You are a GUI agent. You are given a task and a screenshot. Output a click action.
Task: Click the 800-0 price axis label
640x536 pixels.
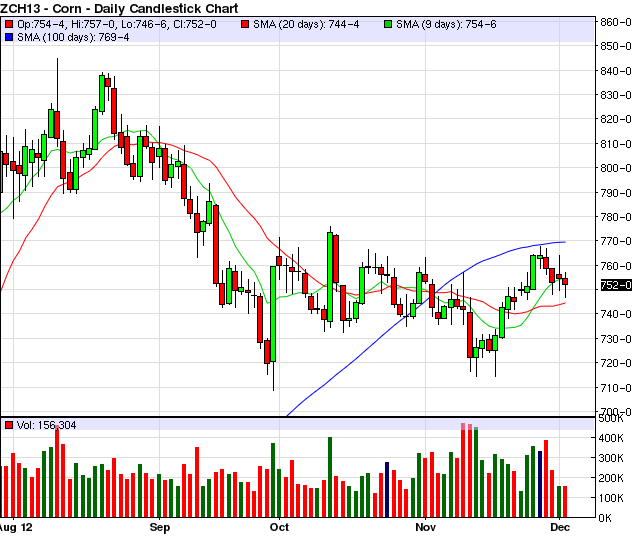point(616,168)
